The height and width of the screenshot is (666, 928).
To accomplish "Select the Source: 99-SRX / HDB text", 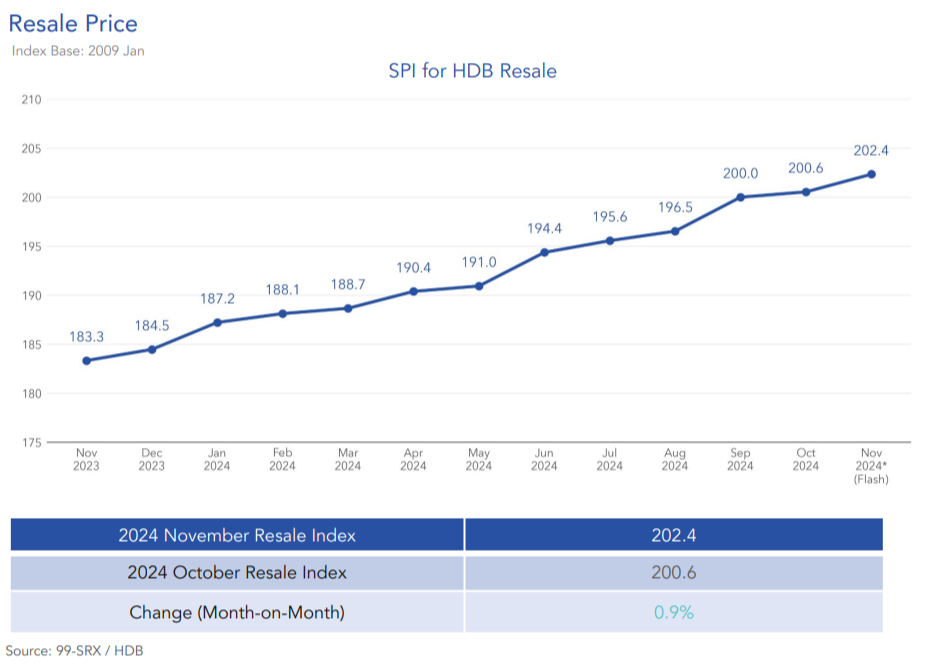I will point(75,650).
